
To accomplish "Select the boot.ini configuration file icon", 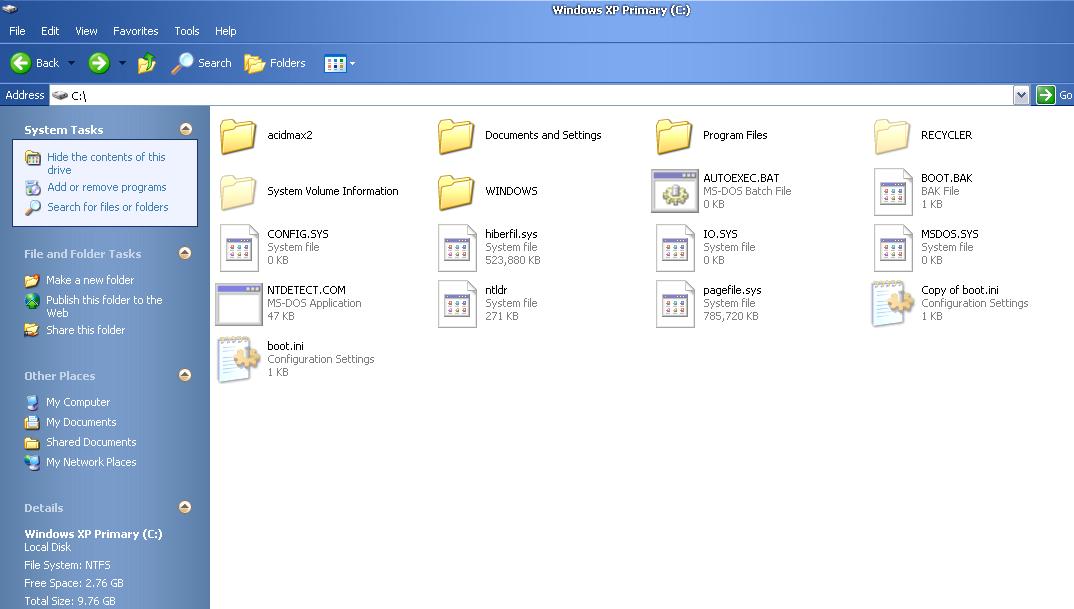I will [x=238, y=360].
